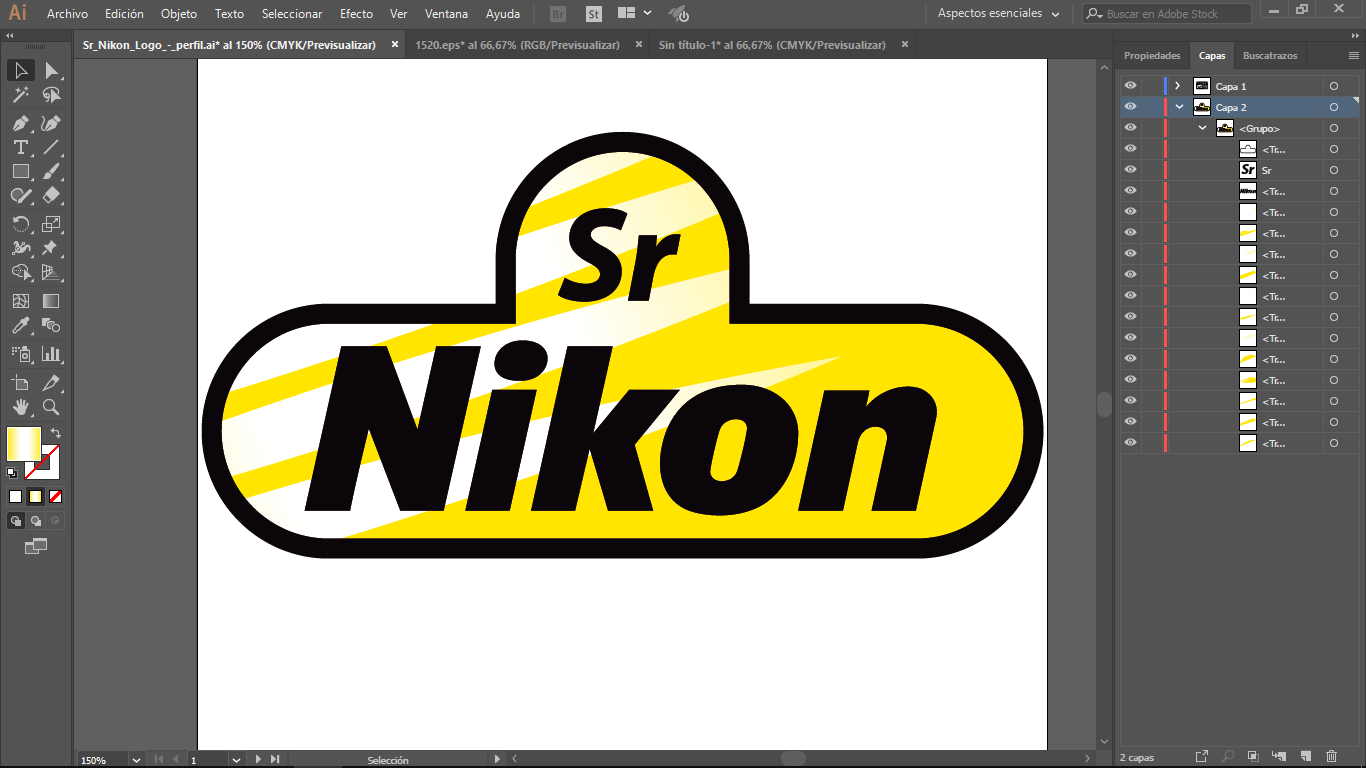
Task: Switch to the Buscatrazos panel tab
Action: pos(1270,56)
